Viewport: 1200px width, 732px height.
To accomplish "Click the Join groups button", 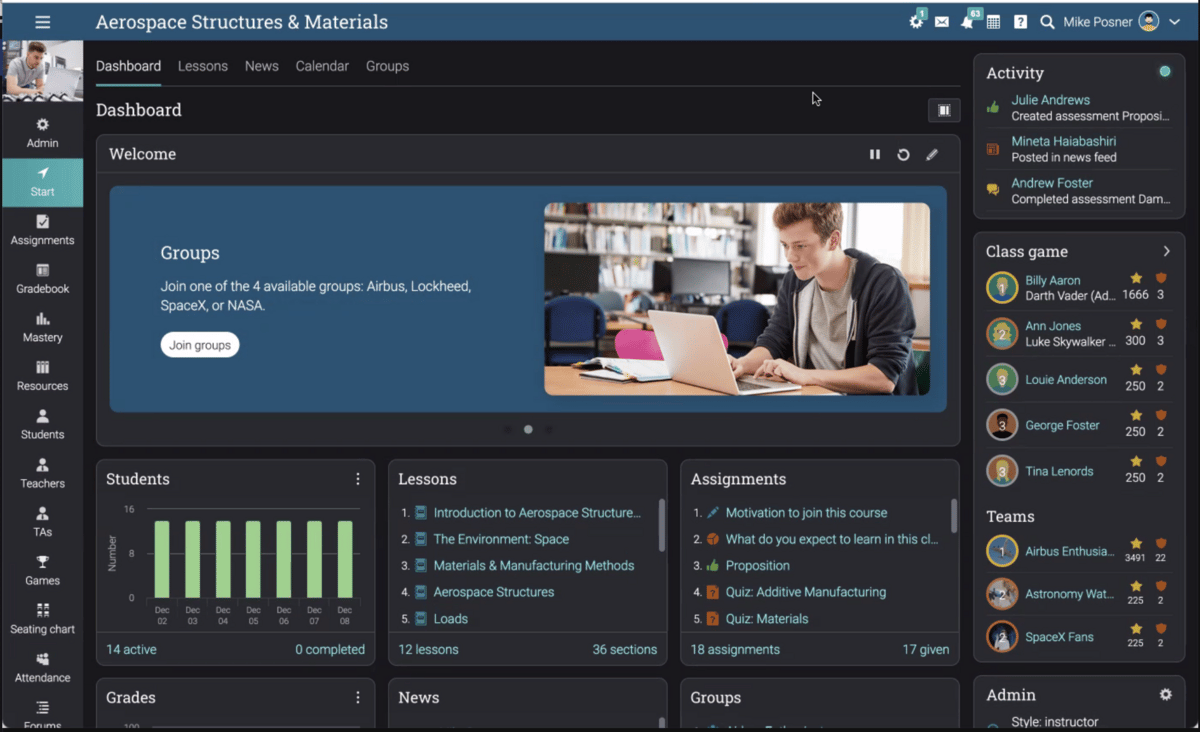I will [200, 345].
